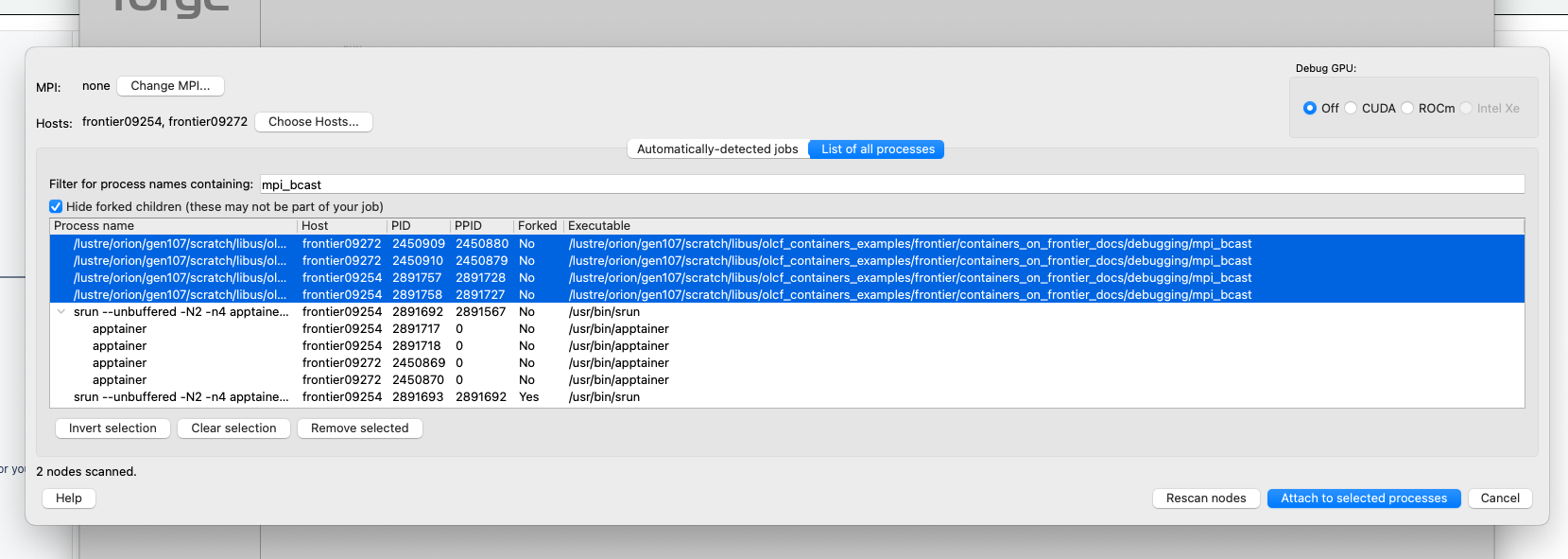Viewport: 1568px width, 559px height.
Task: Uncheck Hide forked children checkbox
Action: 56,207
